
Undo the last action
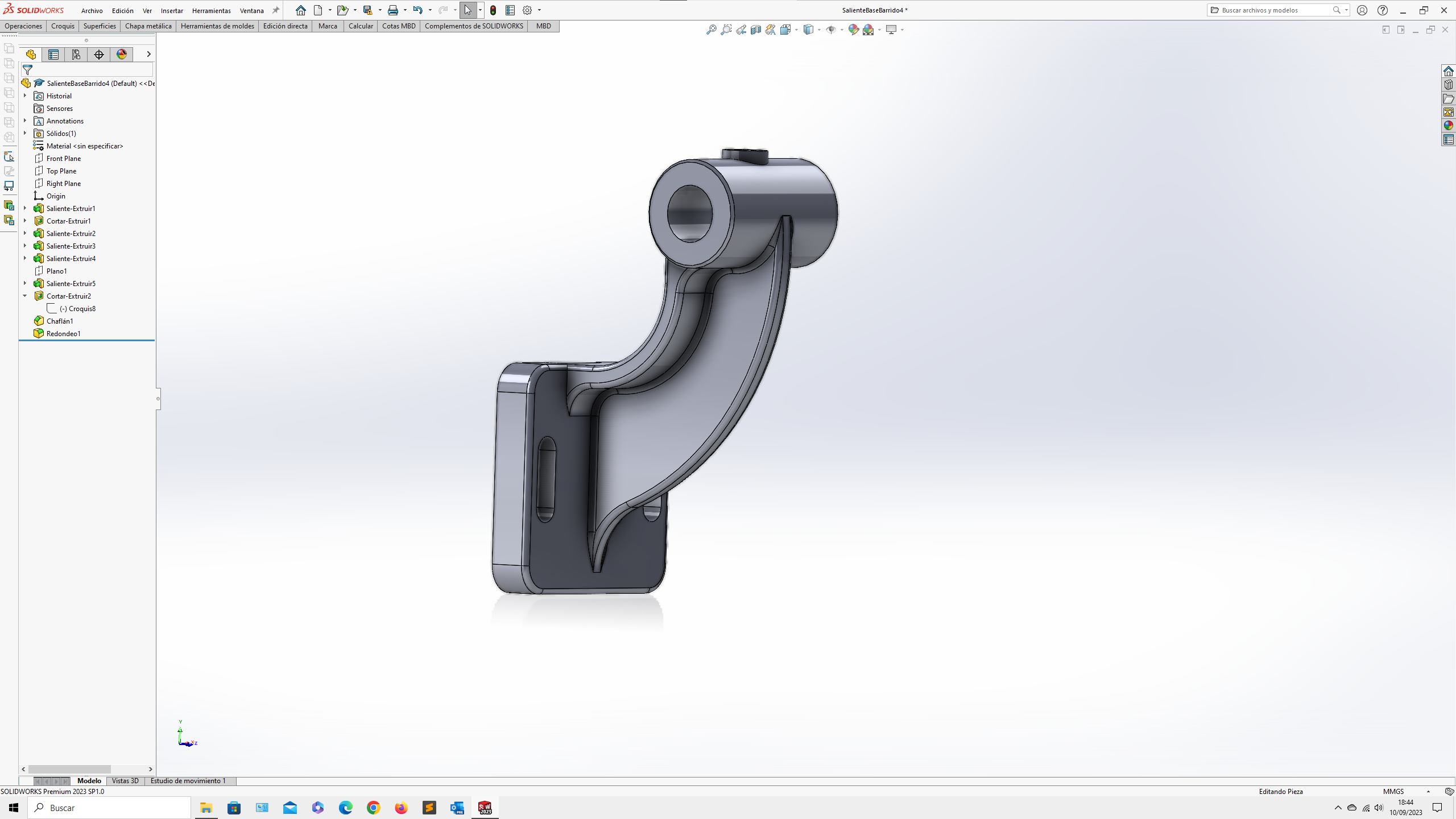click(417, 10)
